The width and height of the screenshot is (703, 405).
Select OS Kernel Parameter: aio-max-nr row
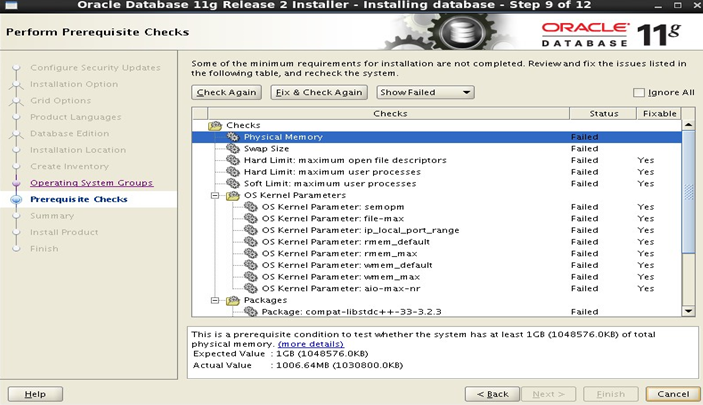[437, 288]
